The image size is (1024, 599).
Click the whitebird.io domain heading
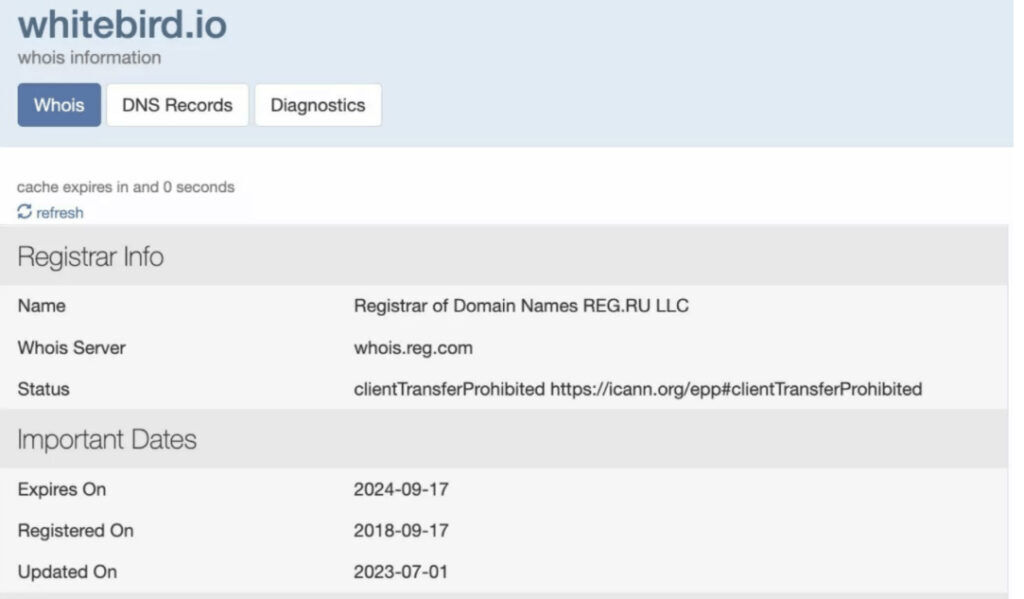122,24
